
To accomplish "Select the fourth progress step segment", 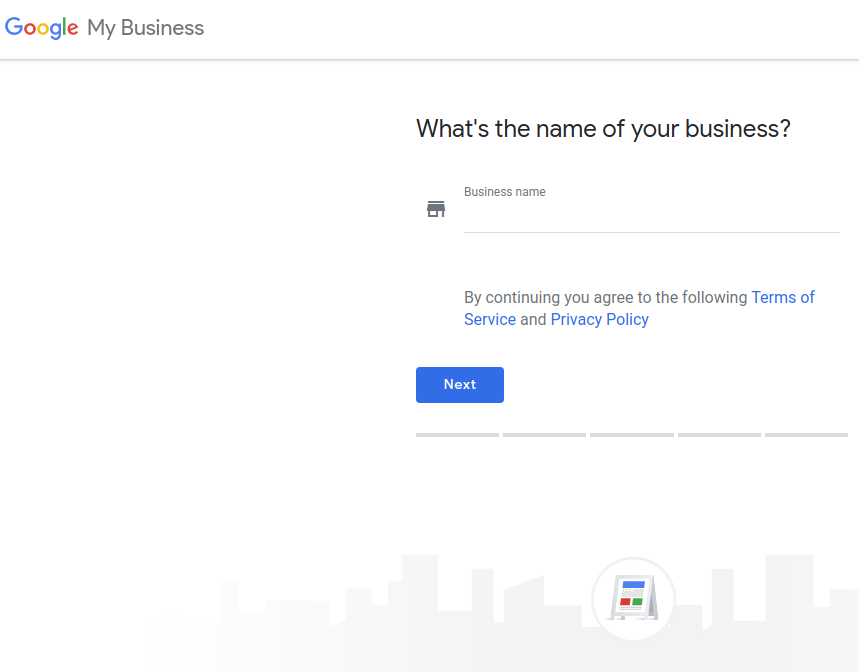I will point(719,435).
